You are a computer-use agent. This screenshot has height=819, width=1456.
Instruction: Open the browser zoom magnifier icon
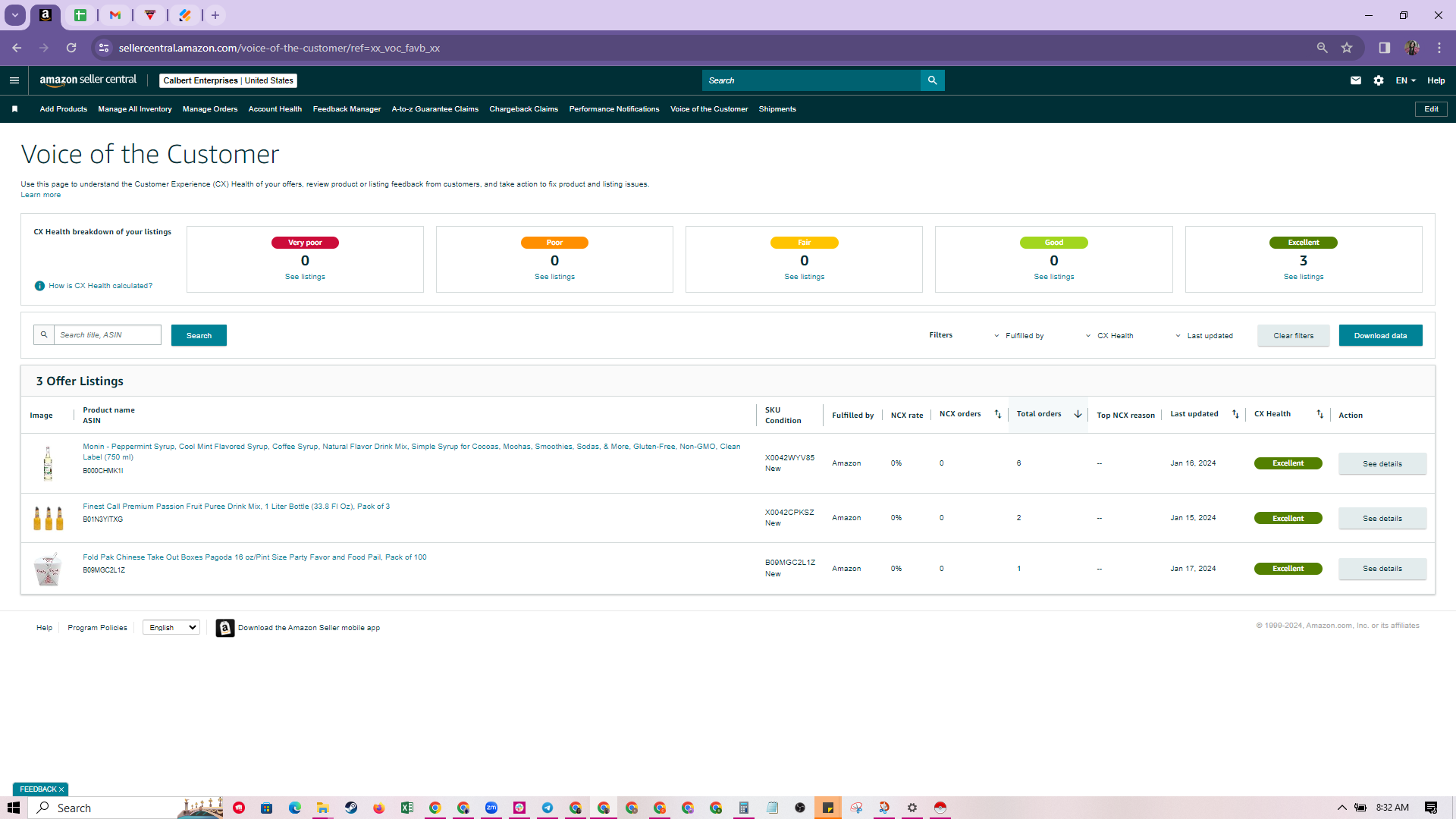click(x=1323, y=48)
